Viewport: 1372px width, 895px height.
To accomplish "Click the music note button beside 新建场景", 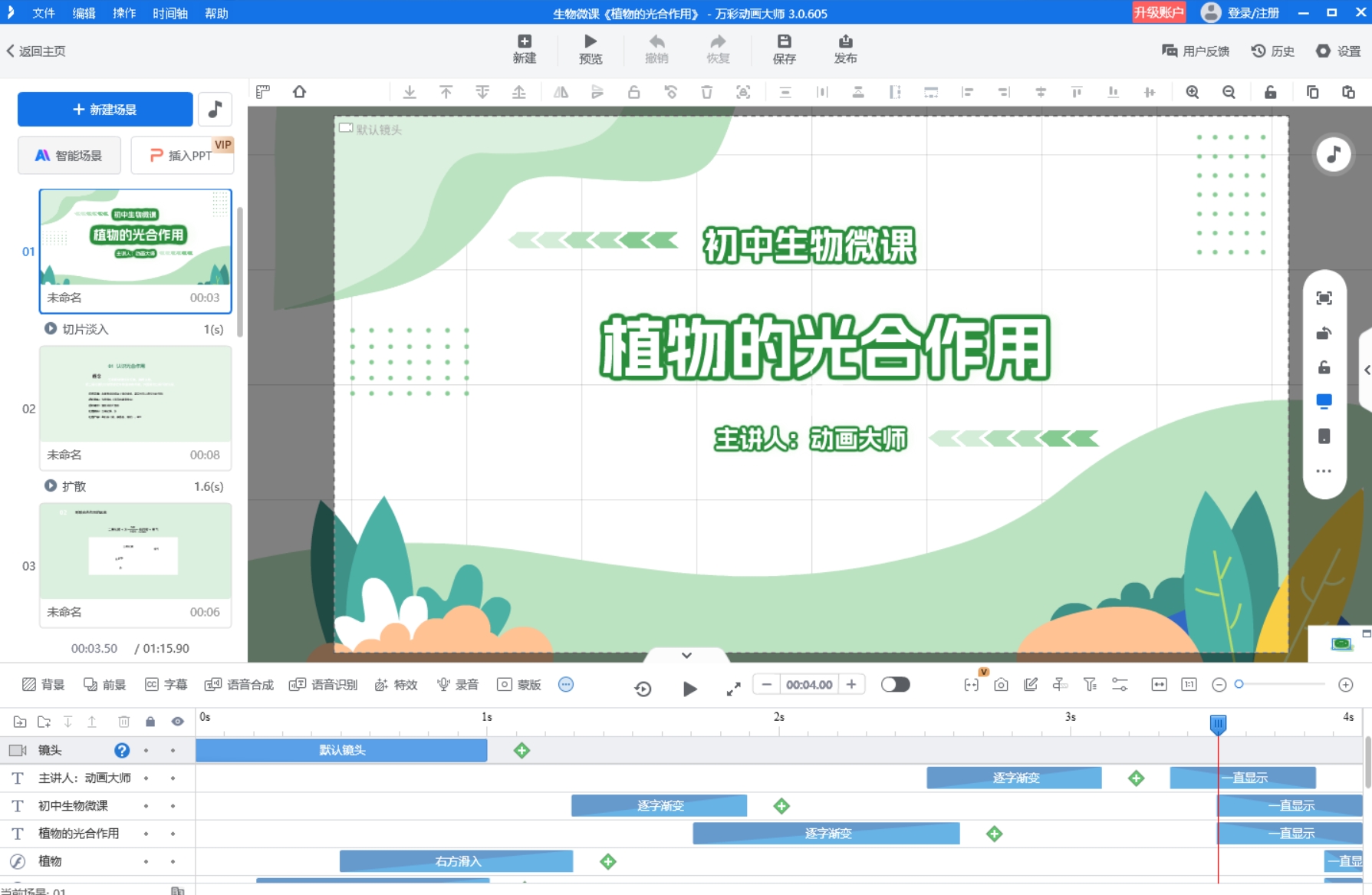I will [216, 110].
